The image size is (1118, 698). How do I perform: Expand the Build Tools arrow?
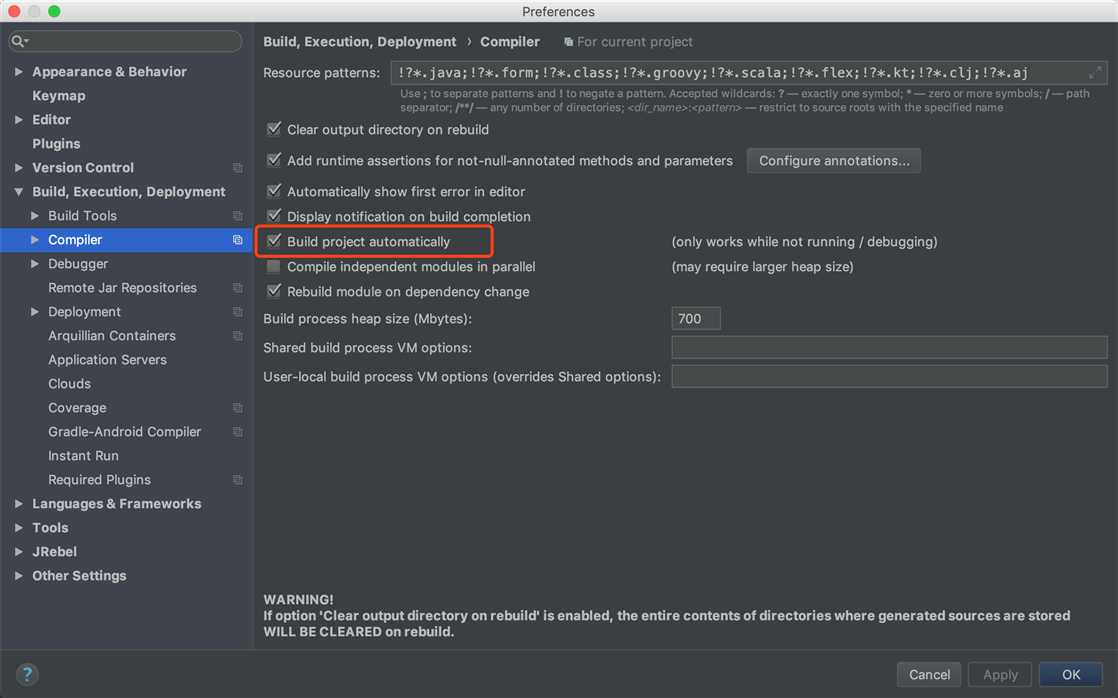tap(34, 215)
